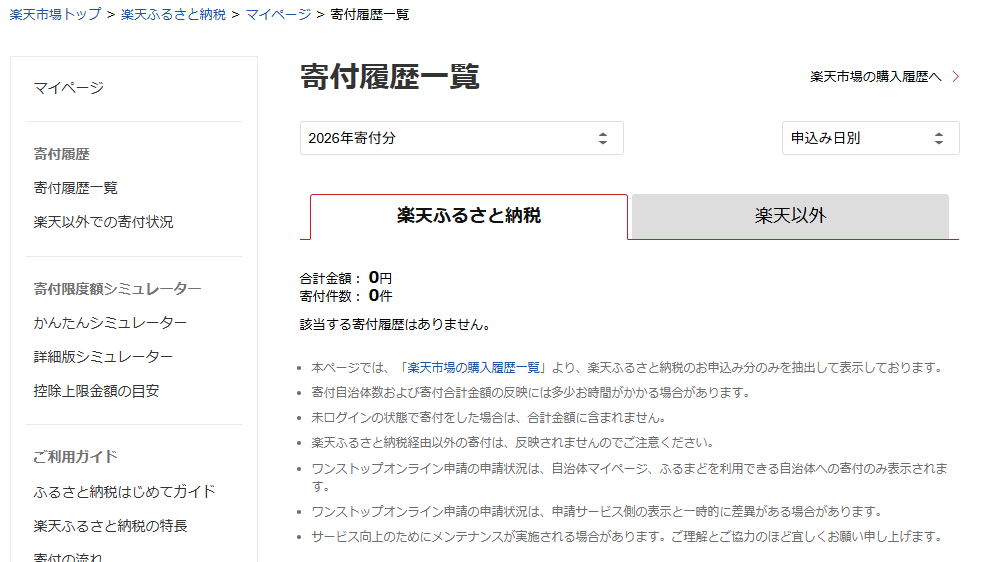
Task: Click 楽天ふるさと納税の特長 sidebar link
Action: (x=110, y=526)
